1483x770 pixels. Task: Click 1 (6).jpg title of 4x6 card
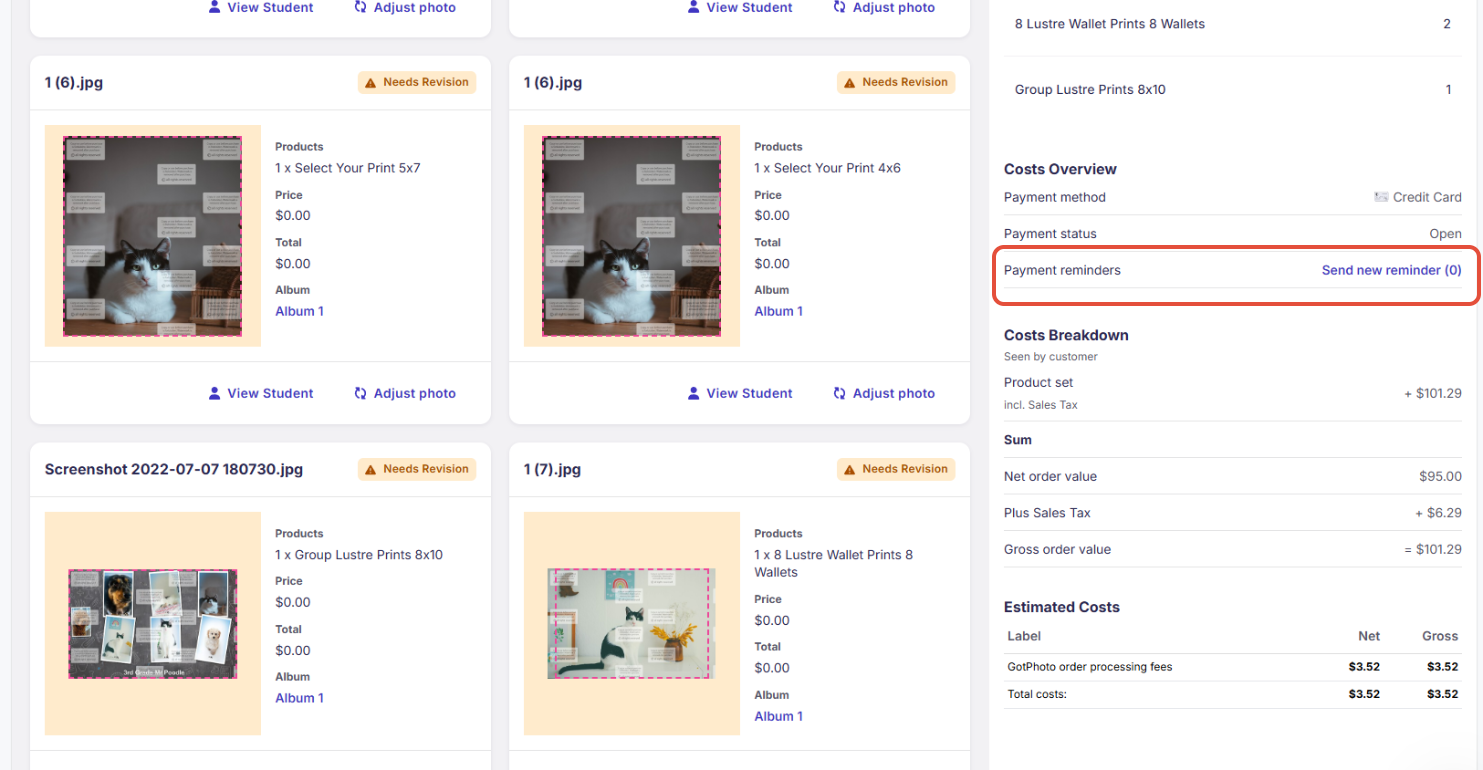[x=553, y=82]
